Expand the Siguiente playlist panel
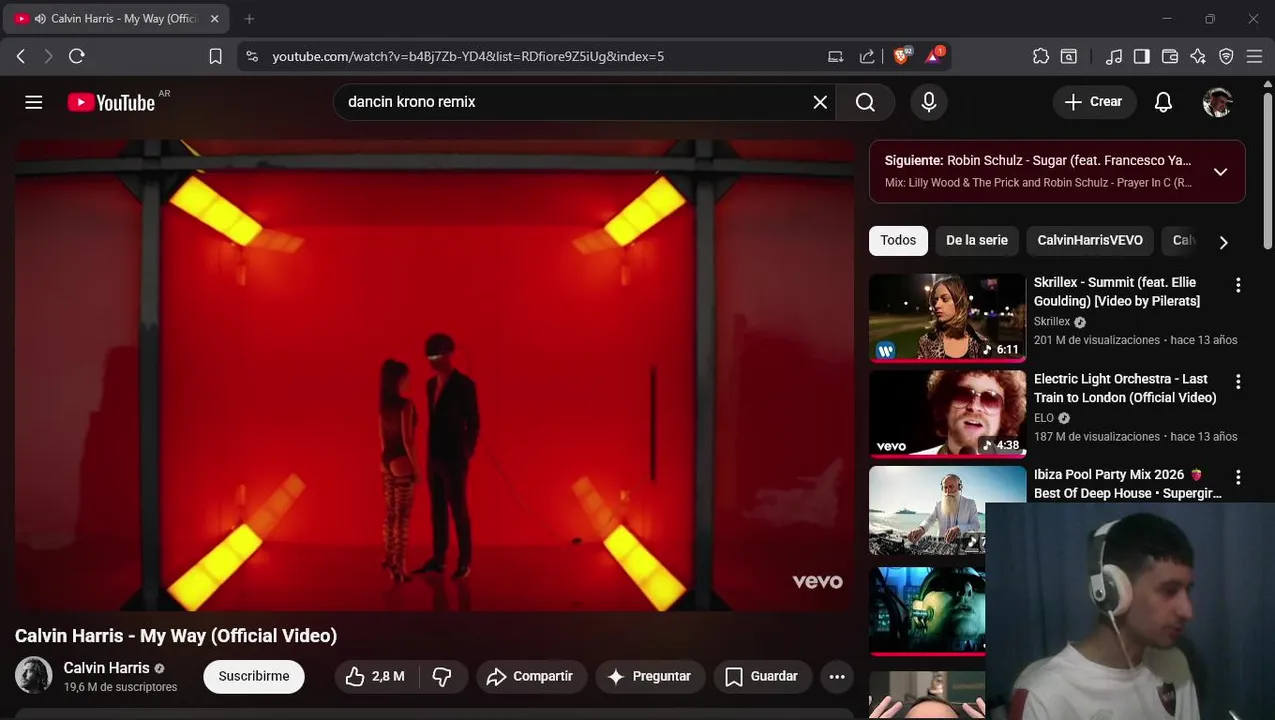 (1220, 172)
